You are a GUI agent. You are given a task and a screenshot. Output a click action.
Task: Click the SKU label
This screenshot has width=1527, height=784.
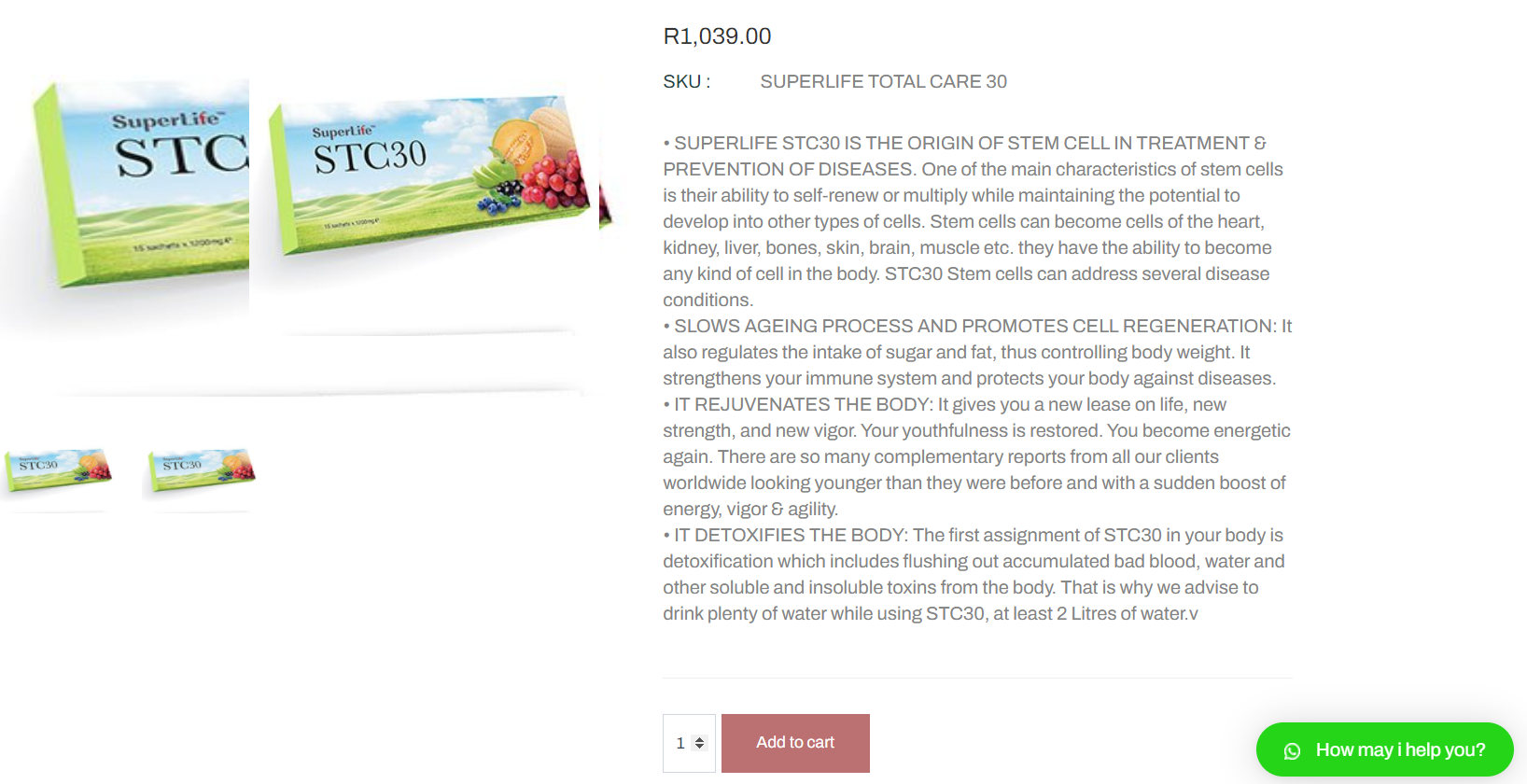click(x=686, y=82)
